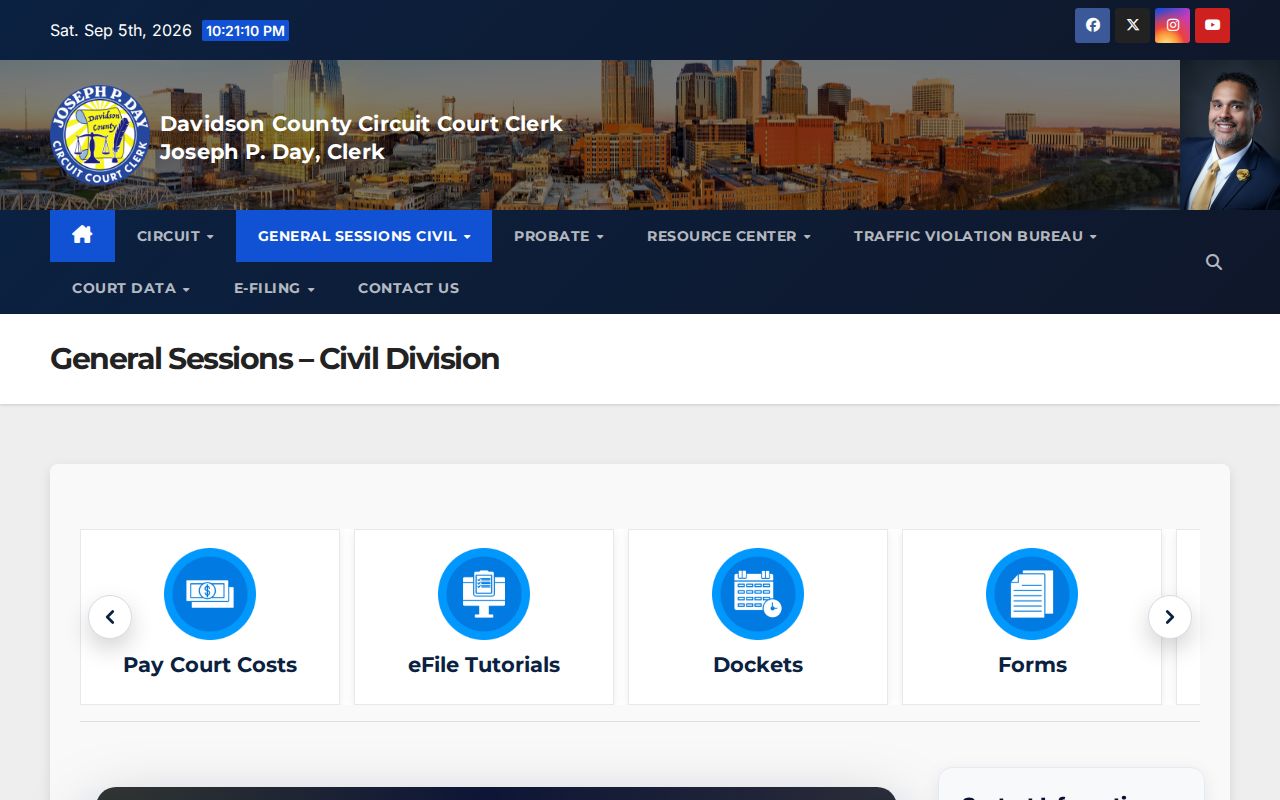
Task: Open the E-Filing dropdown menu
Action: (x=274, y=288)
